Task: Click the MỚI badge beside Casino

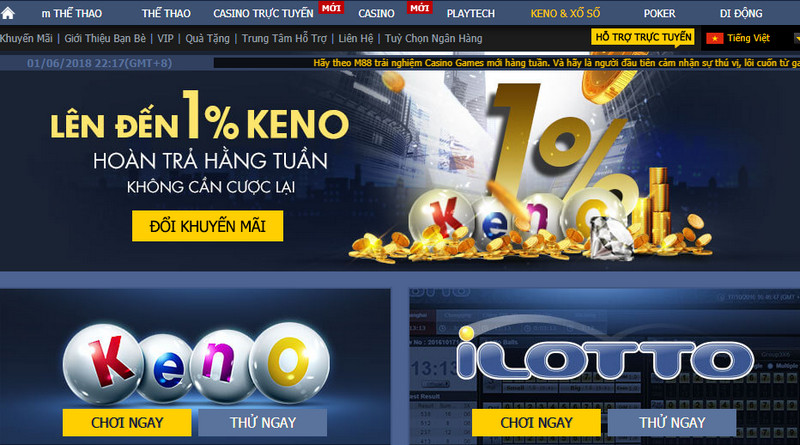Action: [419, 8]
